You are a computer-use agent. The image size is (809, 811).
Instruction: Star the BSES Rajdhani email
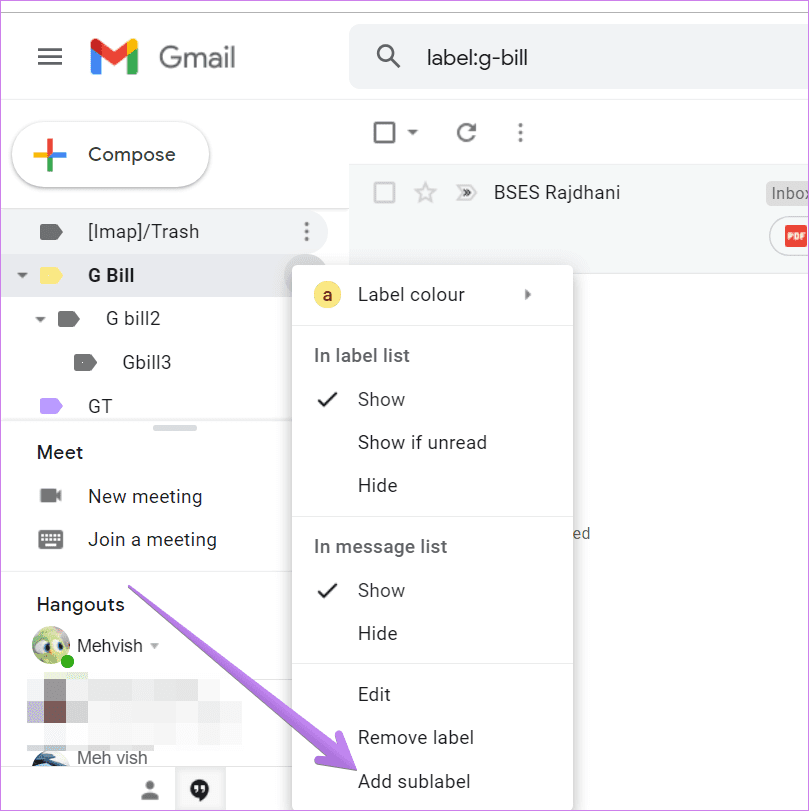point(425,193)
